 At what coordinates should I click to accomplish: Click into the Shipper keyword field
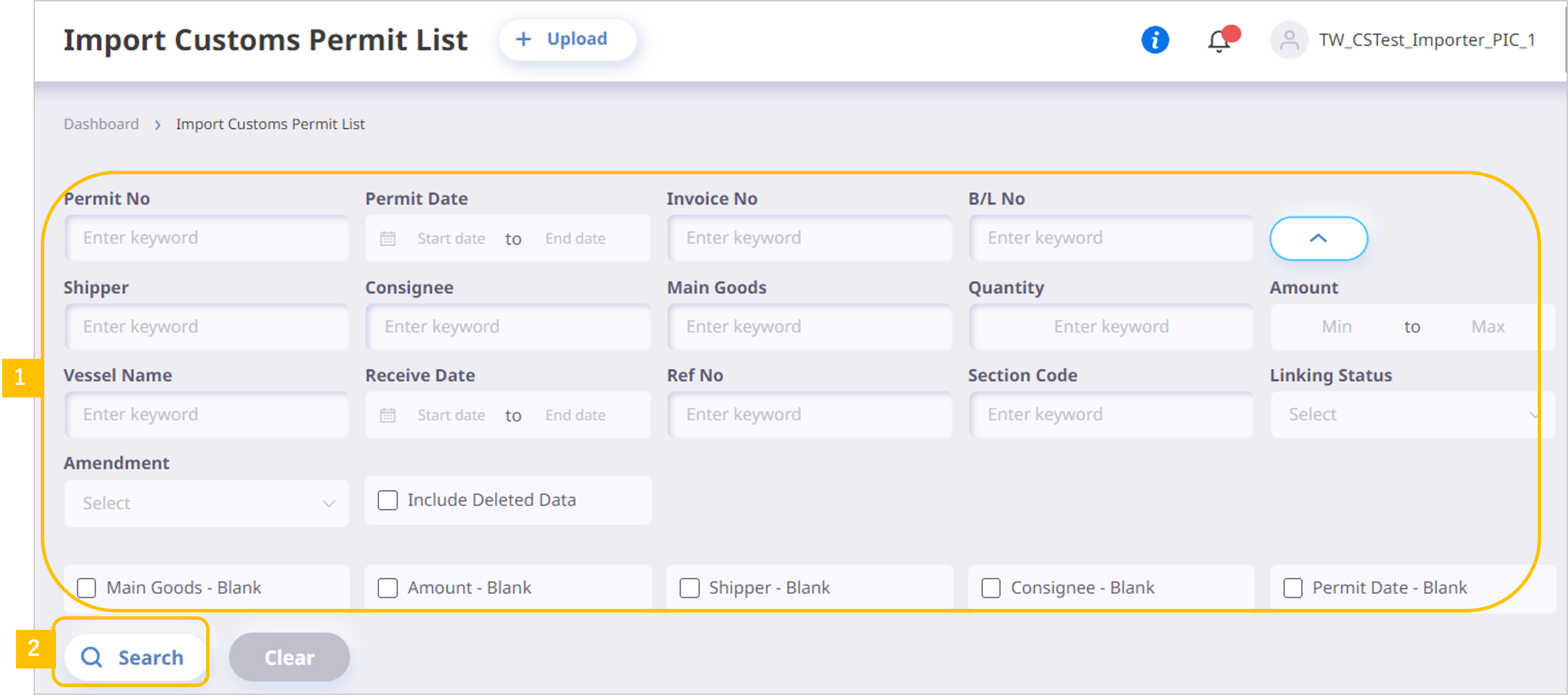206,326
